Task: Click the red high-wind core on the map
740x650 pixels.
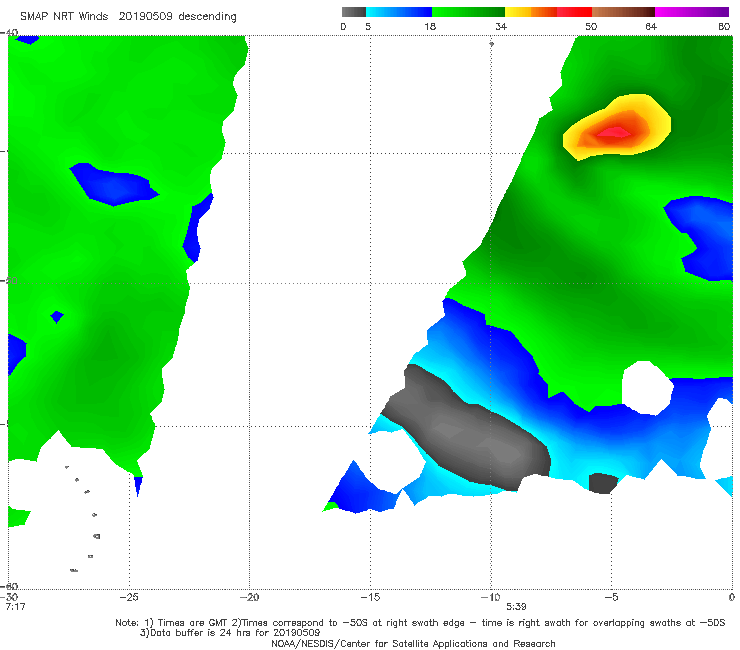Action: (613, 132)
